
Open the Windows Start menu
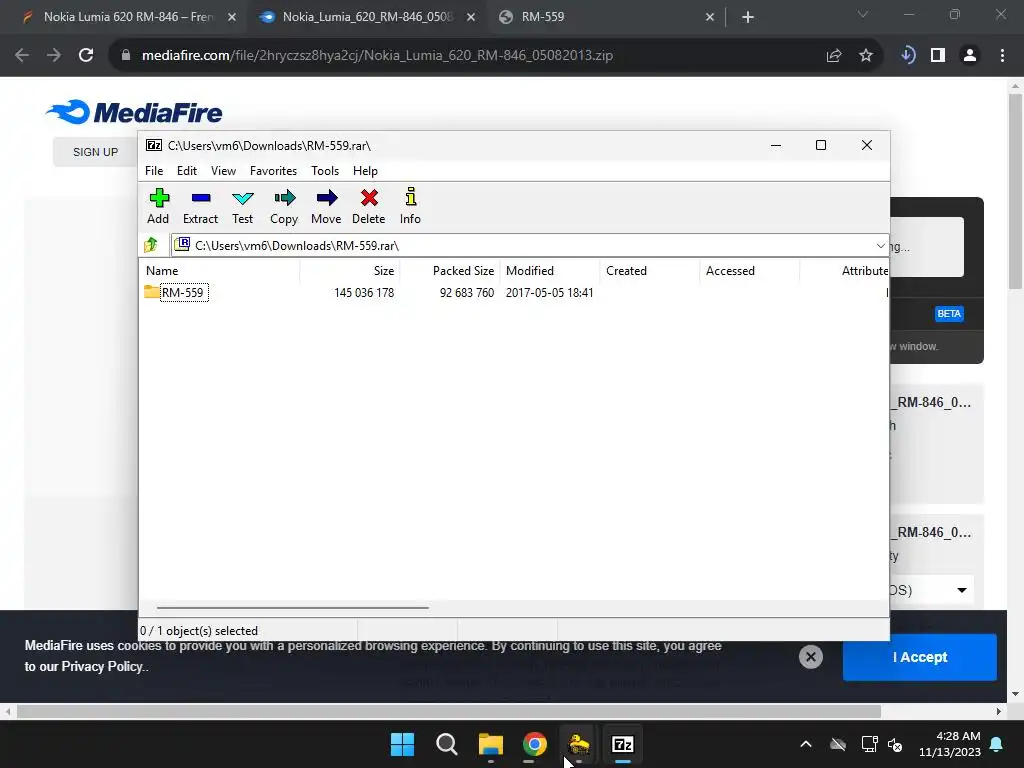pyautogui.click(x=402, y=744)
